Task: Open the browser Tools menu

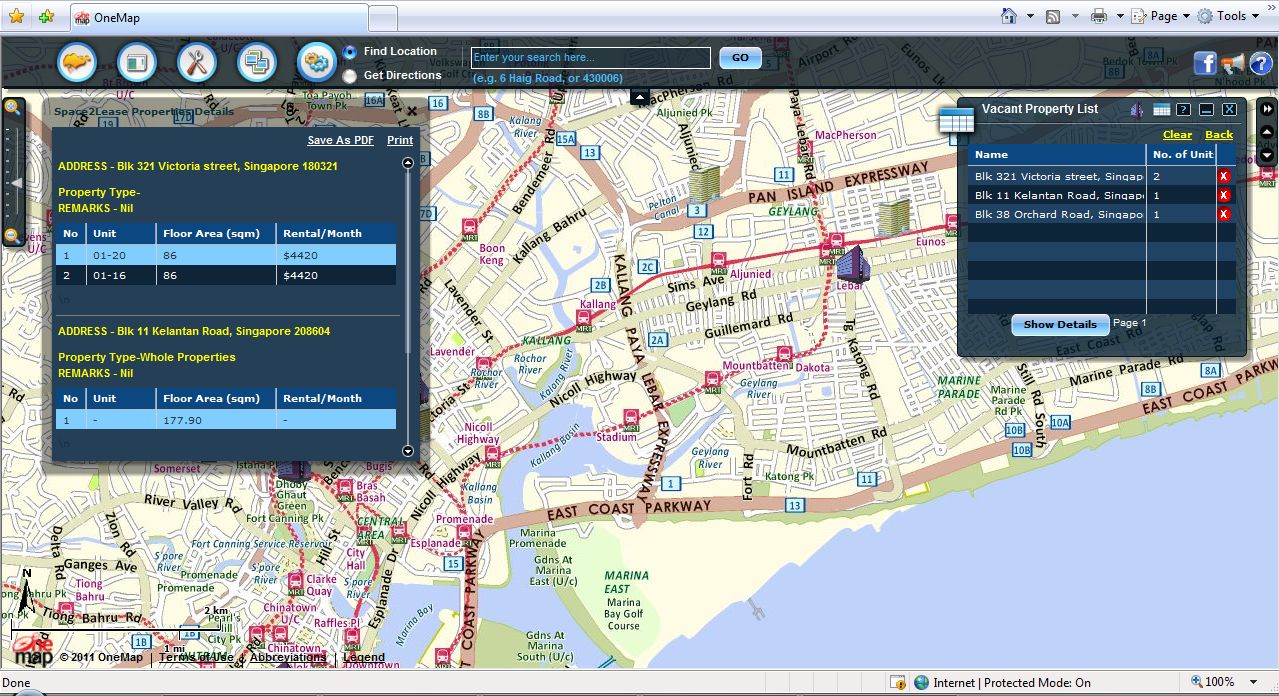Action: (1229, 16)
